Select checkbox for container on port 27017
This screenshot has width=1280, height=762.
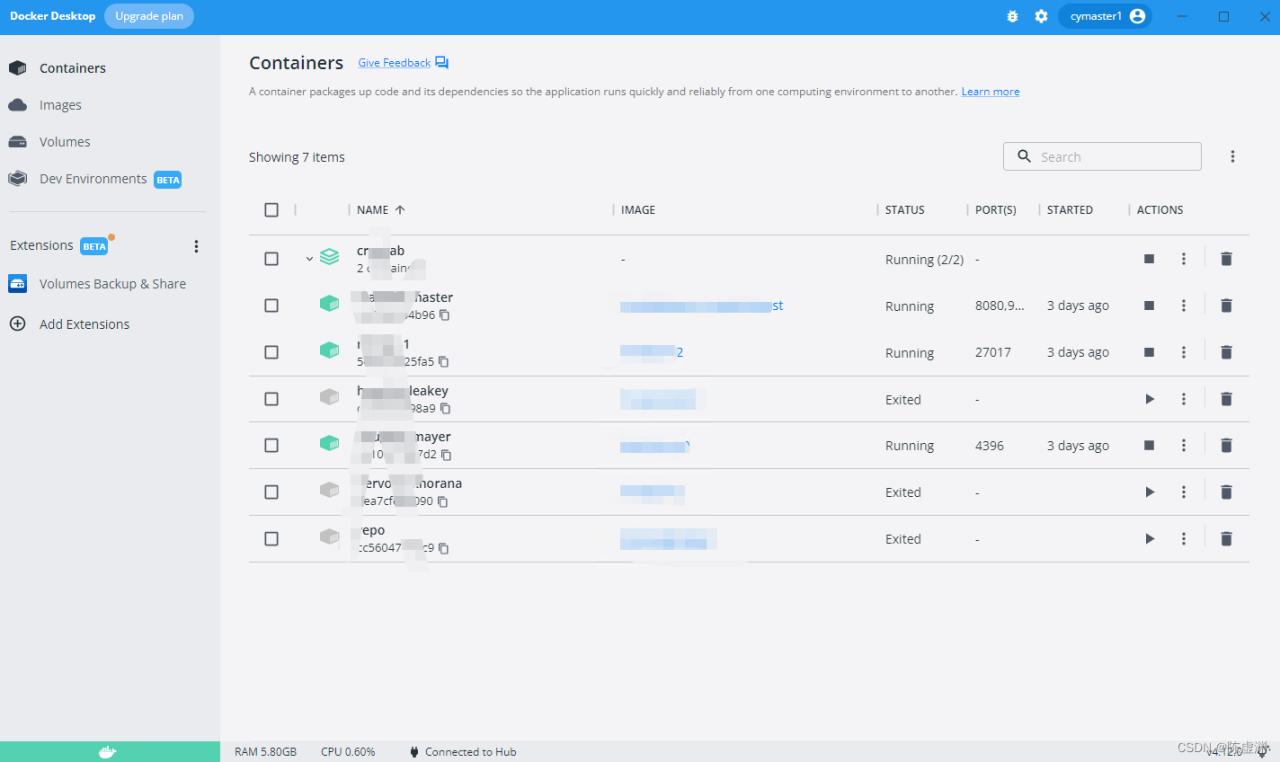pyautogui.click(x=271, y=352)
